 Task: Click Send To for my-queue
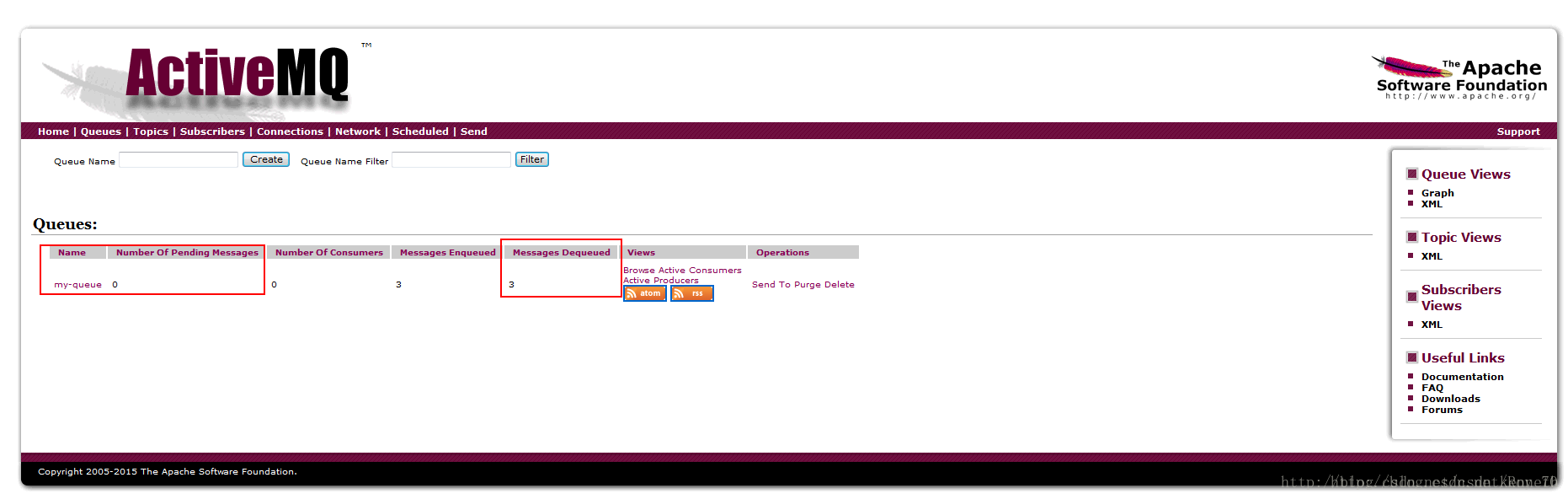771,285
